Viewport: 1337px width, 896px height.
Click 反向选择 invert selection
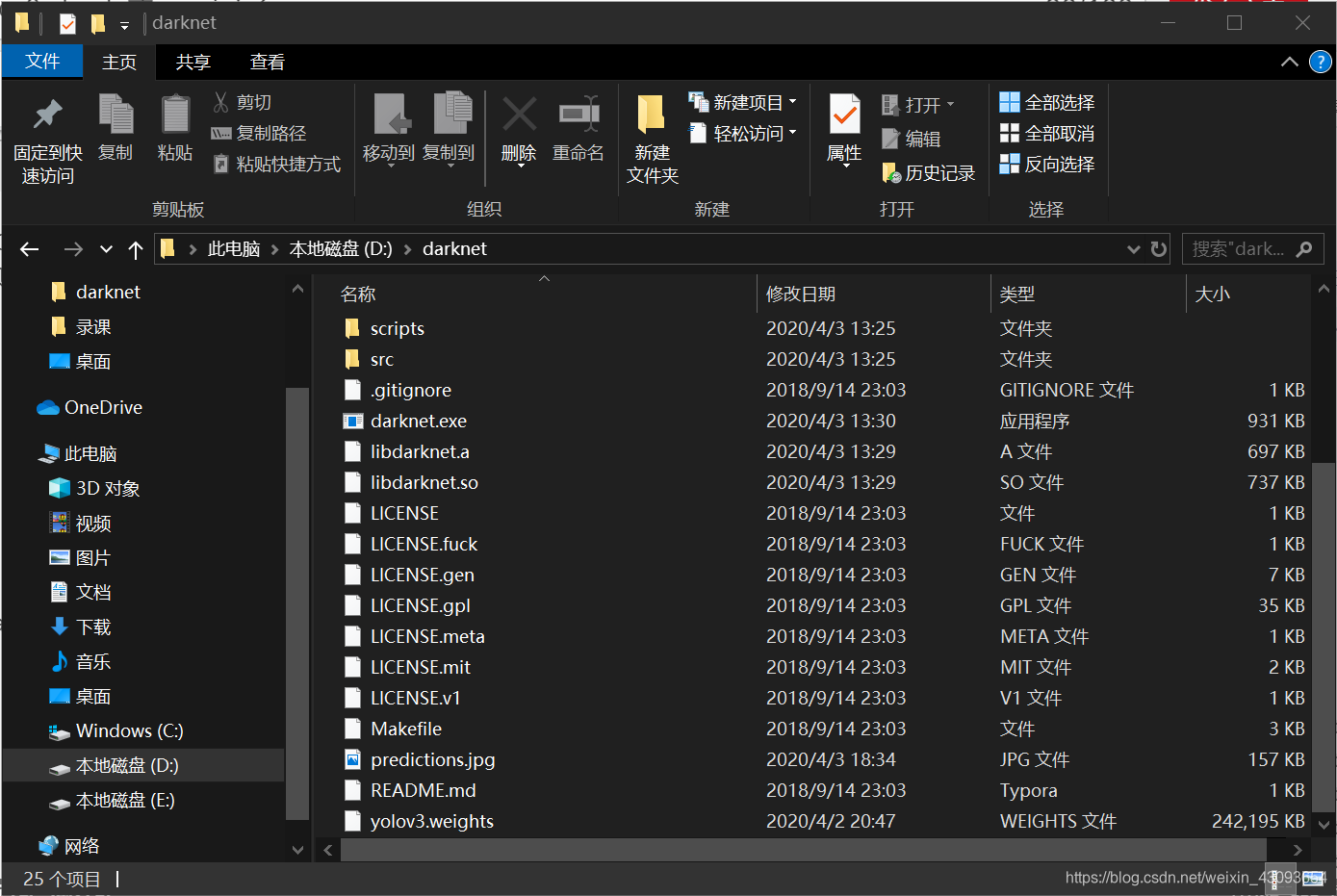tap(1046, 164)
